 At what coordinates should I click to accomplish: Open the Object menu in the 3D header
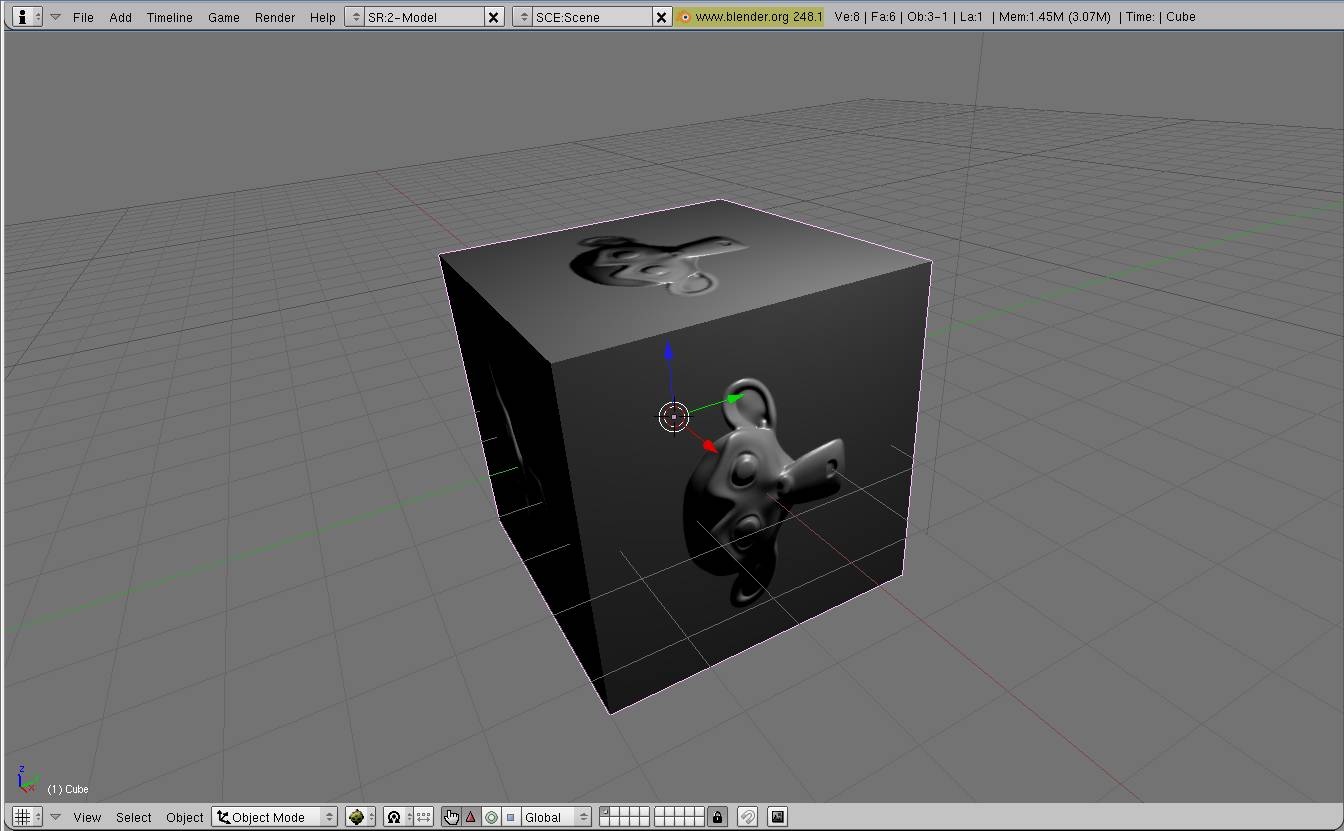click(185, 817)
